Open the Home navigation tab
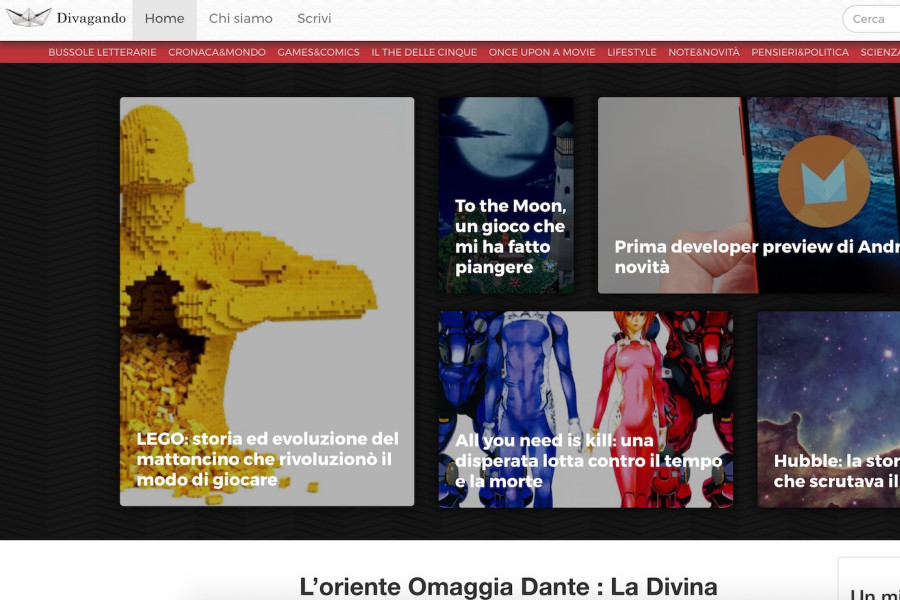This screenshot has width=900, height=600. click(x=164, y=18)
